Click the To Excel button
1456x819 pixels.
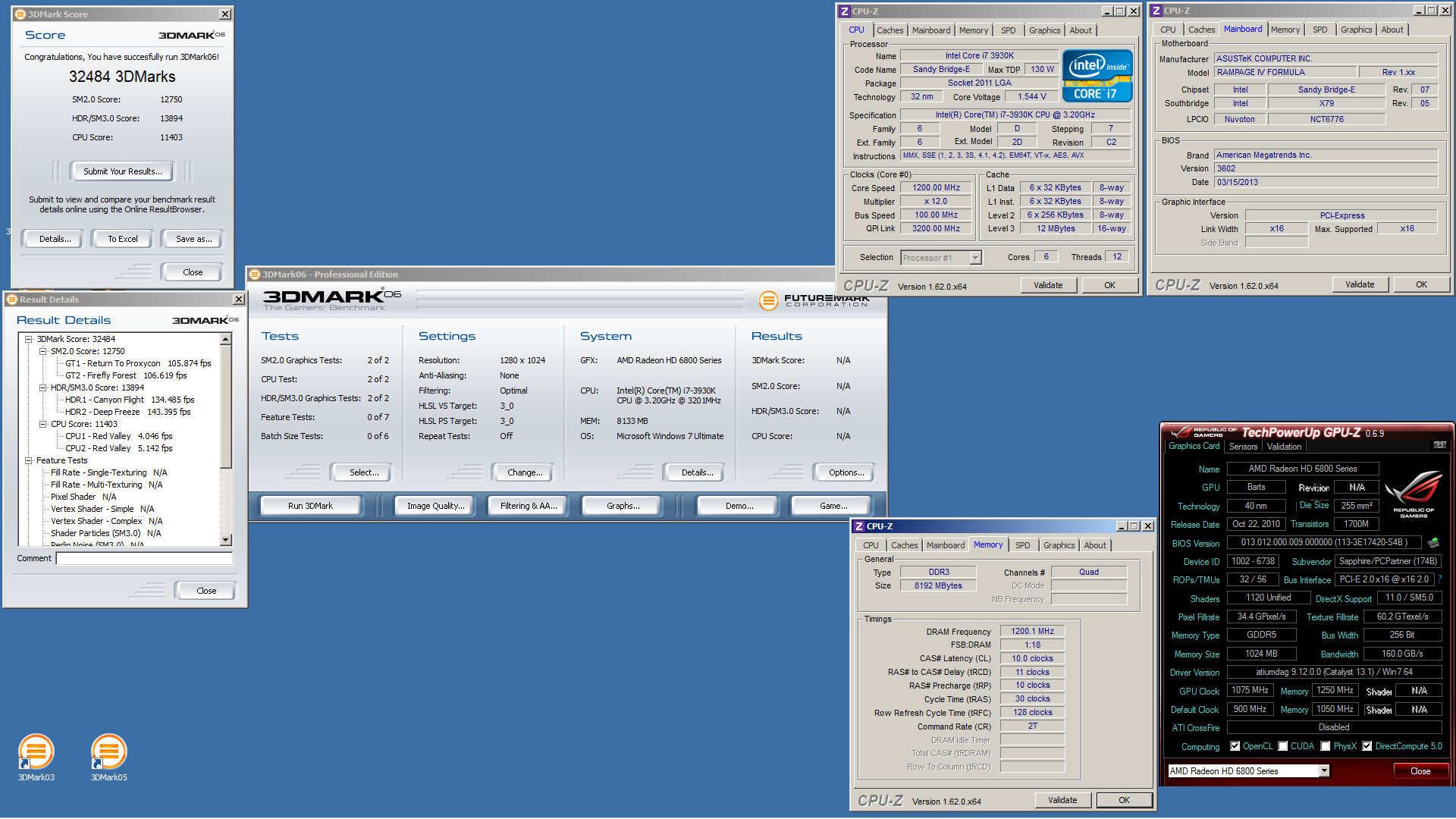tap(122, 239)
